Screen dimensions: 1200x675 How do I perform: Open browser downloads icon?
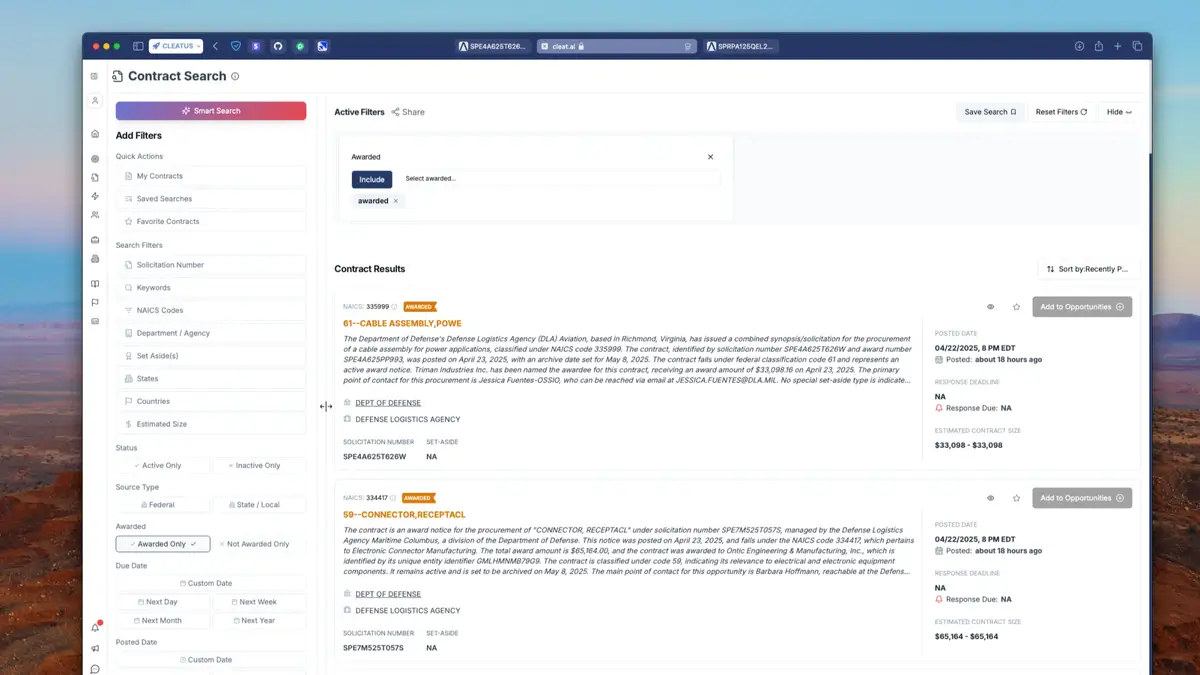pos(1080,46)
